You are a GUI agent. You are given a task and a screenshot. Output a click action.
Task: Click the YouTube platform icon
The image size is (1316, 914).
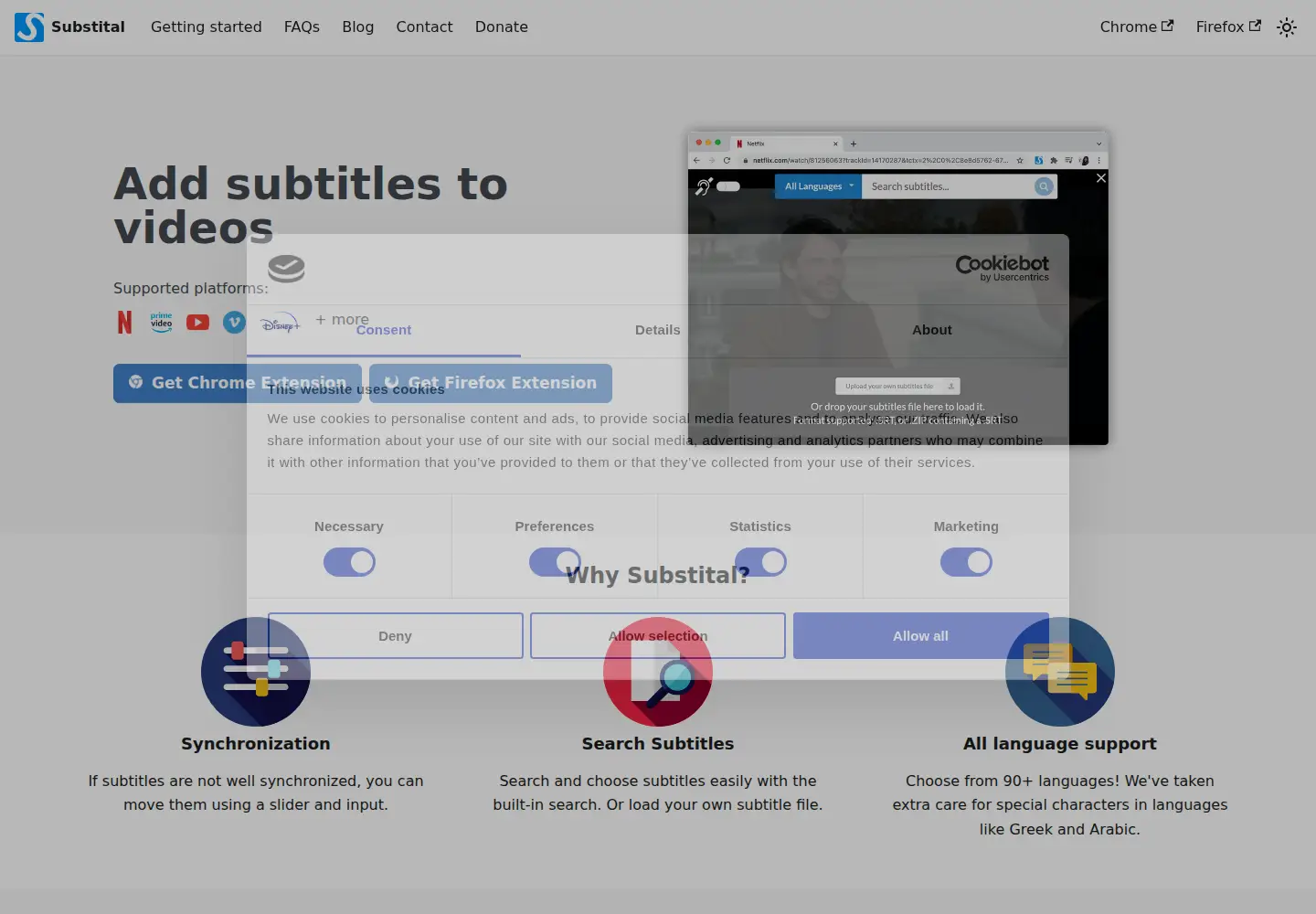tap(197, 322)
